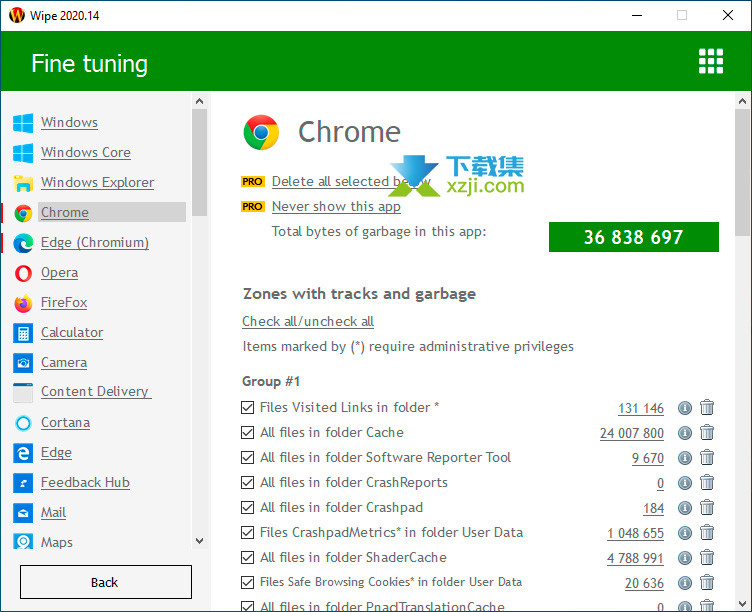
Task: Click Never show this app link
Action: tap(336, 207)
